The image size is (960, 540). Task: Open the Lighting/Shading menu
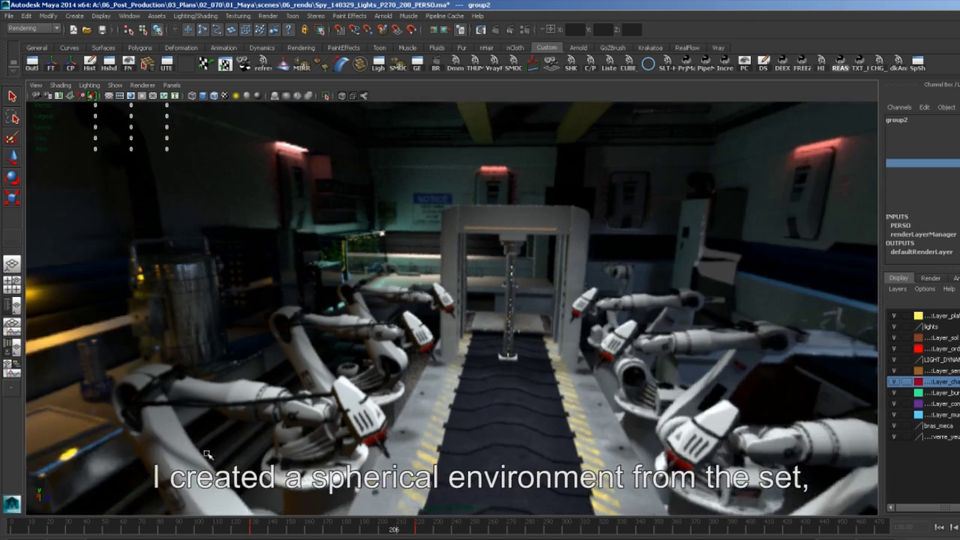(x=195, y=16)
